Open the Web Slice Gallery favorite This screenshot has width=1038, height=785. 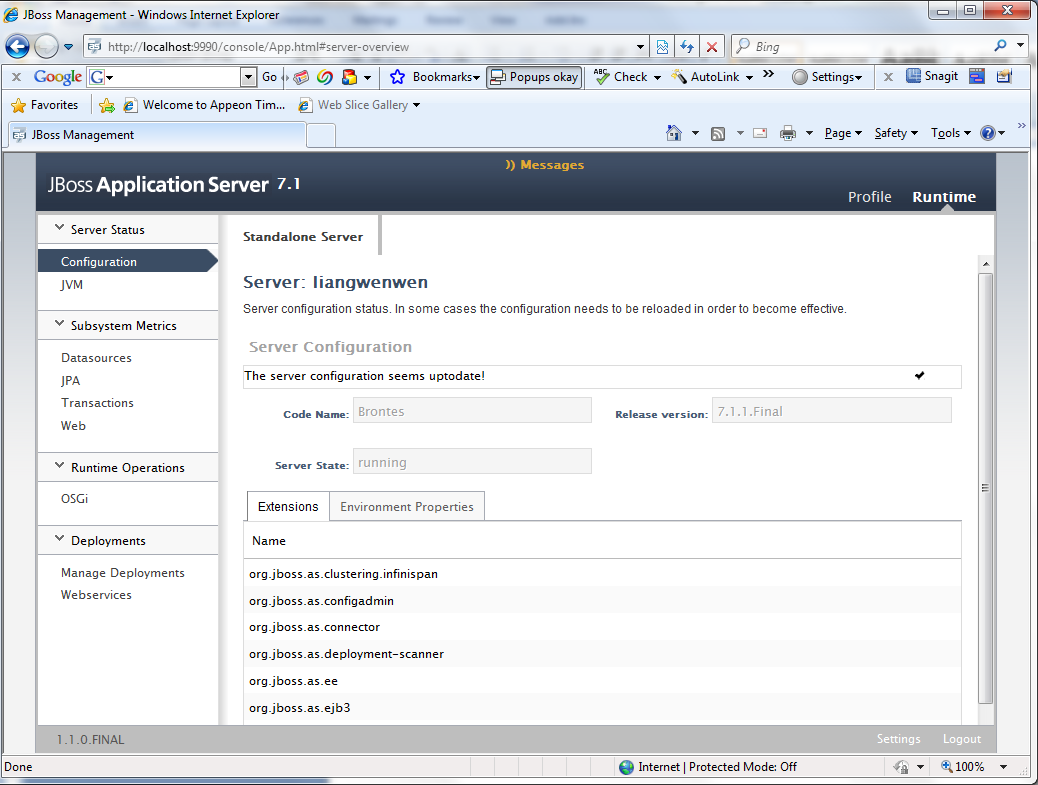tap(359, 105)
